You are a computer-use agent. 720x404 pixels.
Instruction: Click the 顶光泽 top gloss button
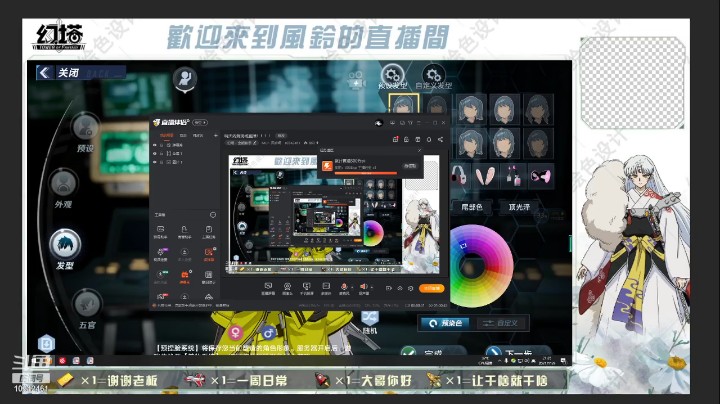519,207
